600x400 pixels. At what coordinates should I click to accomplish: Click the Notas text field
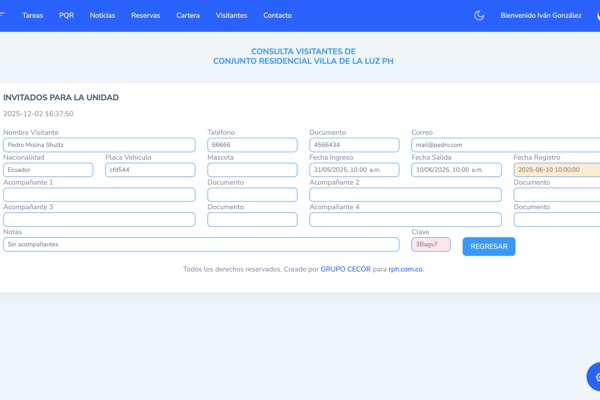click(x=201, y=245)
